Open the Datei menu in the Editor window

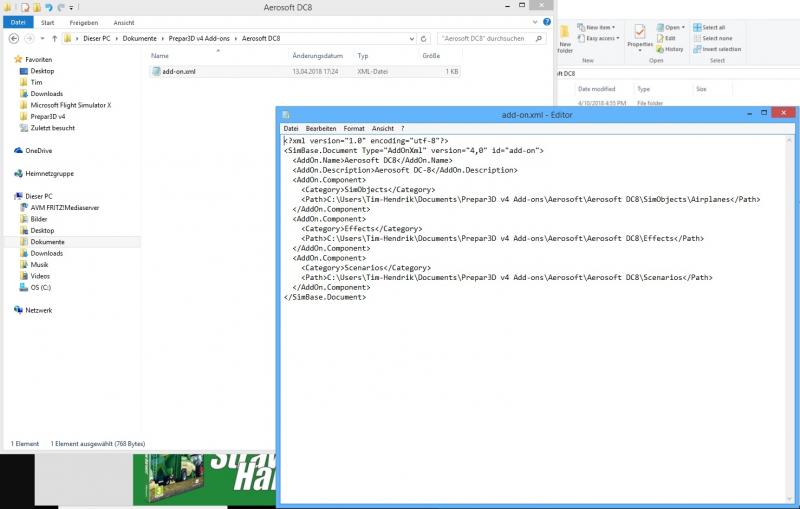click(x=291, y=129)
